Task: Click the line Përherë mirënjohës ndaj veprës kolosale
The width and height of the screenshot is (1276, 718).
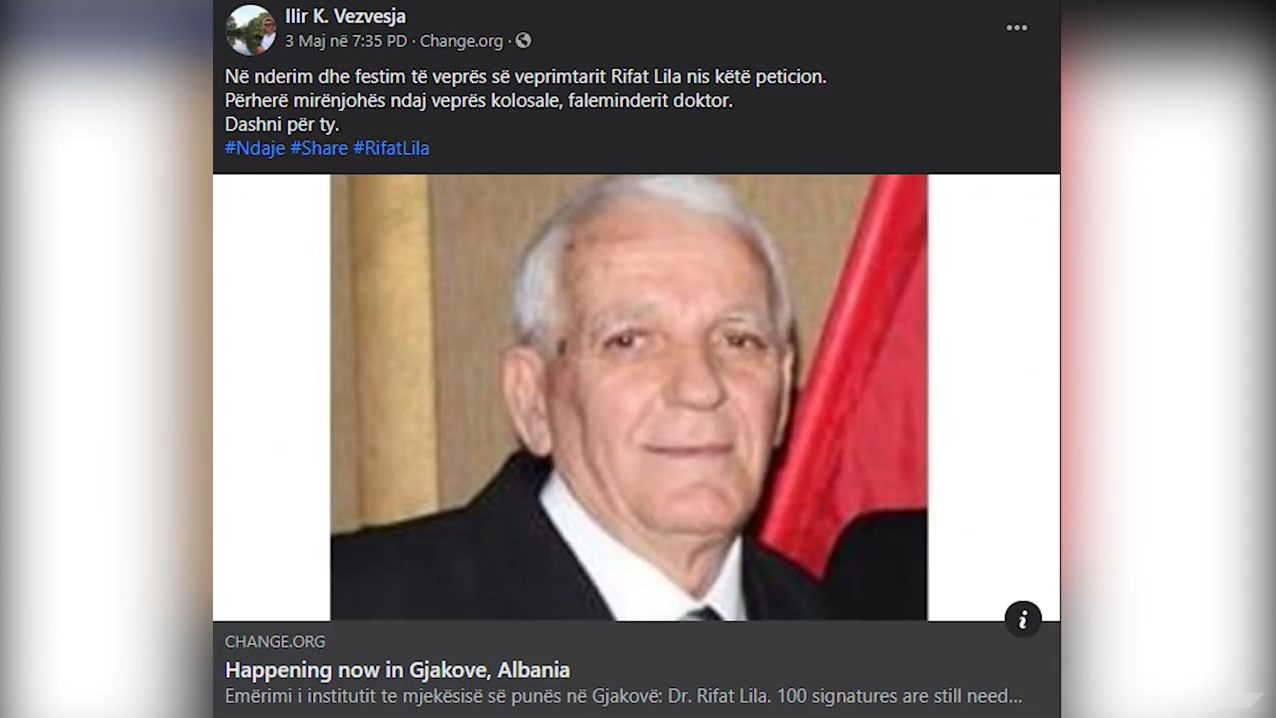Action: click(x=479, y=101)
